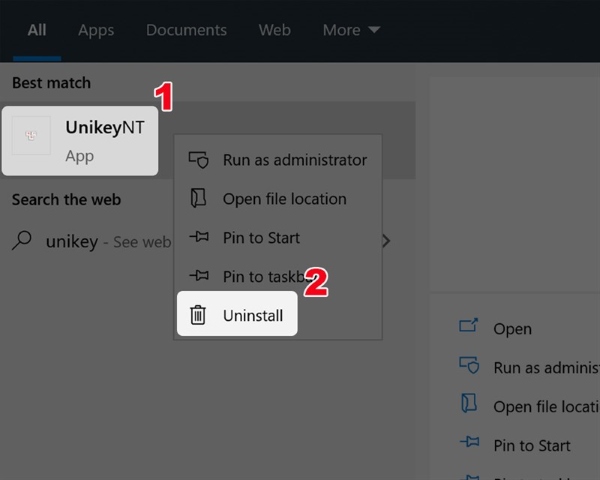Screen dimensions: 600x480
Task: Select Uninstall label in the context menu
Action: click(x=253, y=316)
